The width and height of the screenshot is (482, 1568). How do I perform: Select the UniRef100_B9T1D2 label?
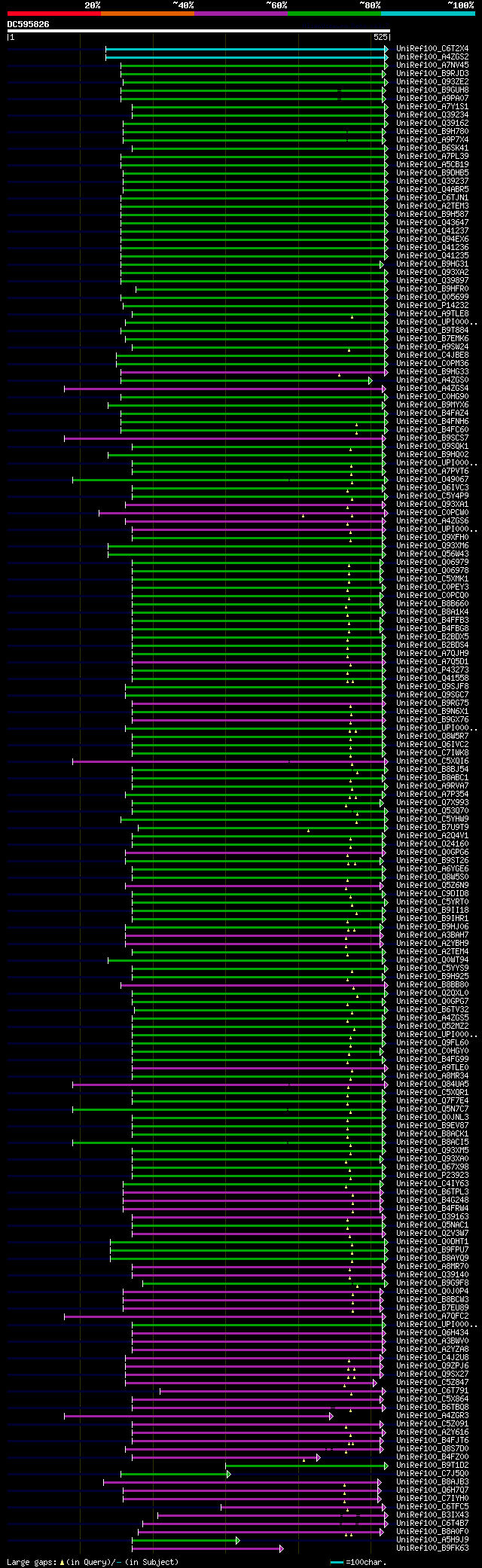[x=432, y=1466]
